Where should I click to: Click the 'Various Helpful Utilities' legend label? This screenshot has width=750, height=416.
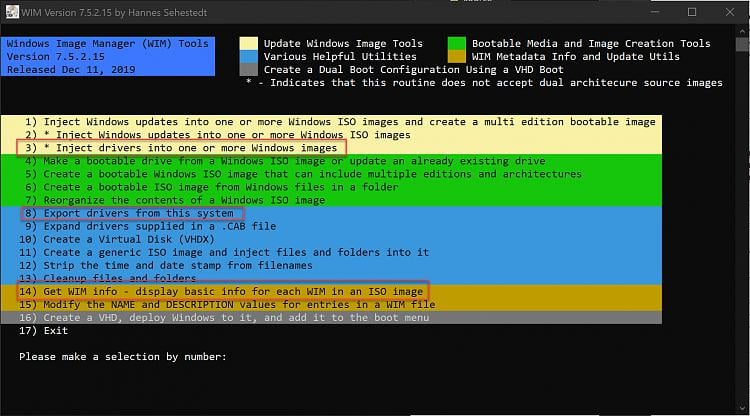tap(340, 56)
